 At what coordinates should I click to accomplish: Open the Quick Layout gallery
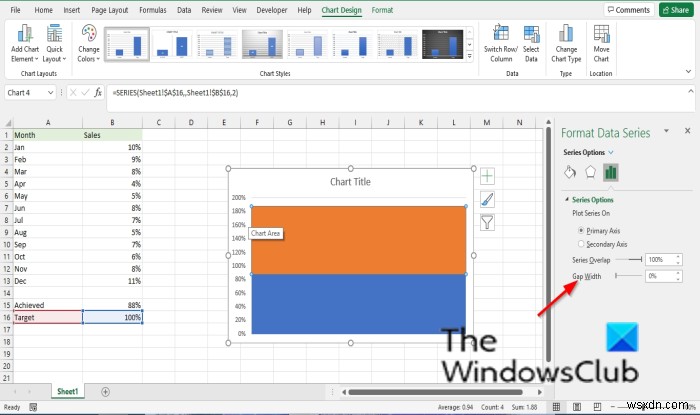[54, 44]
